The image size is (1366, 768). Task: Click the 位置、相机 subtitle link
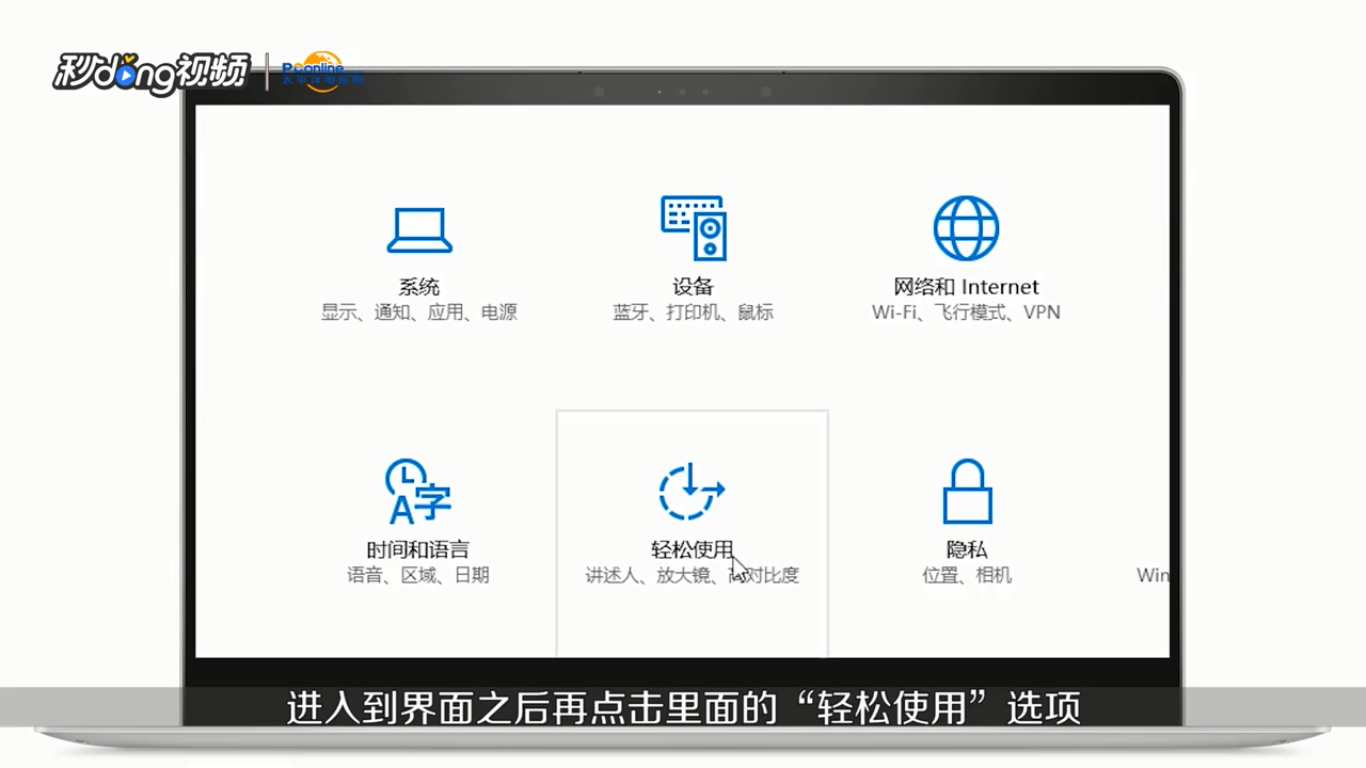pyautogui.click(x=966, y=575)
